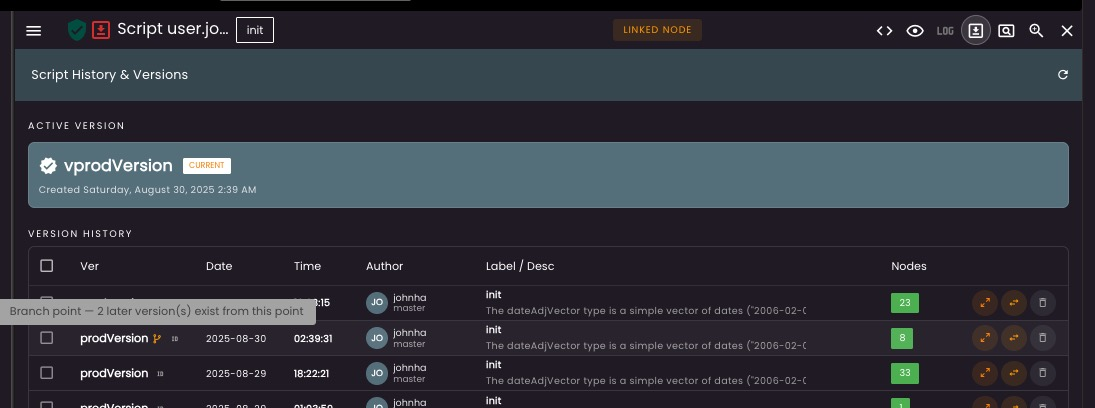Click the zoom magnifier icon
1095x408 pixels.
pyautogui.click(x=1036, y=31)
